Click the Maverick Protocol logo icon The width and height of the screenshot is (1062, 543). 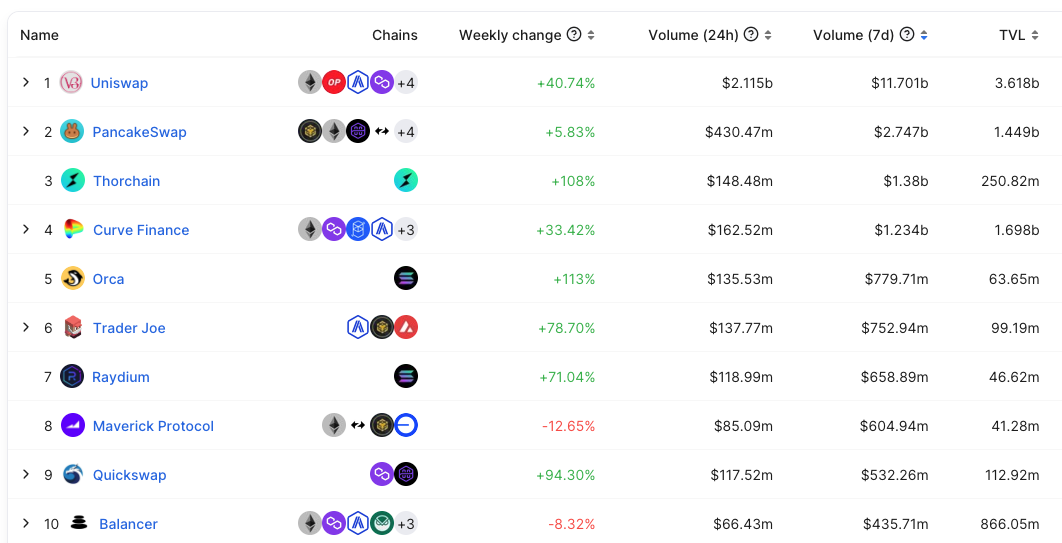pyautogui.click(x=72, y=426)
